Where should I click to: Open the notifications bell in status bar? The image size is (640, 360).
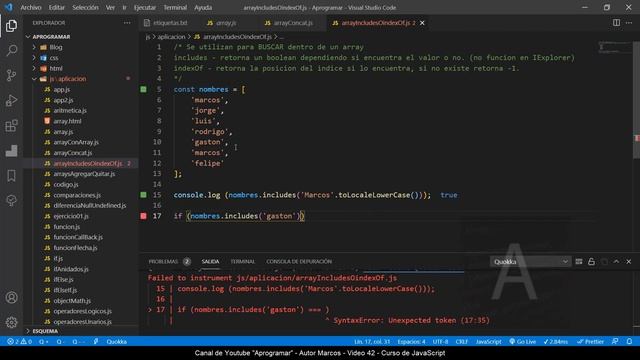[629, 342]
